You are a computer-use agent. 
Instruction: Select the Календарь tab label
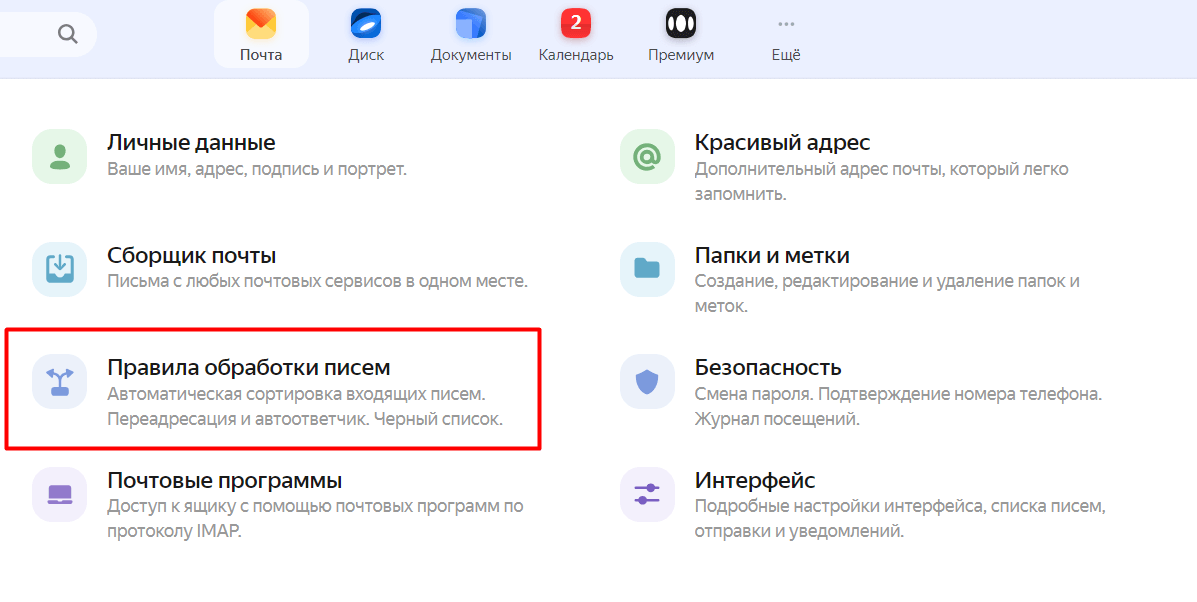(576, 55)
